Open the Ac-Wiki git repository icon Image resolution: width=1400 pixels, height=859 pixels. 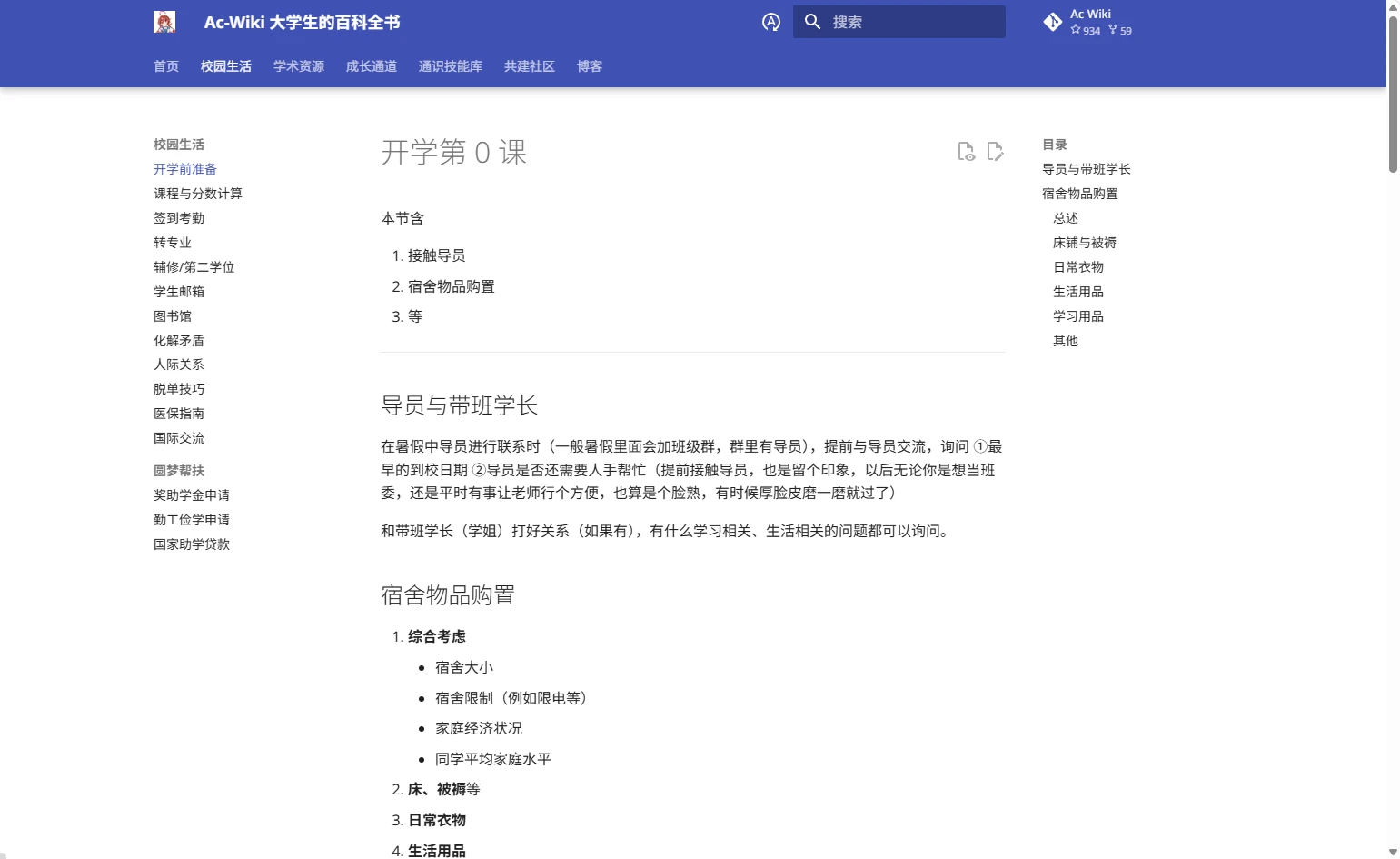tap(1052, 22)
